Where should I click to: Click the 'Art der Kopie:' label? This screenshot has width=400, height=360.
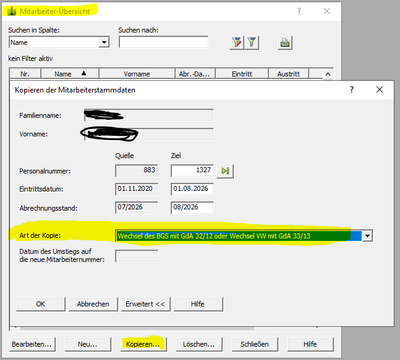[x=40, y=235]
